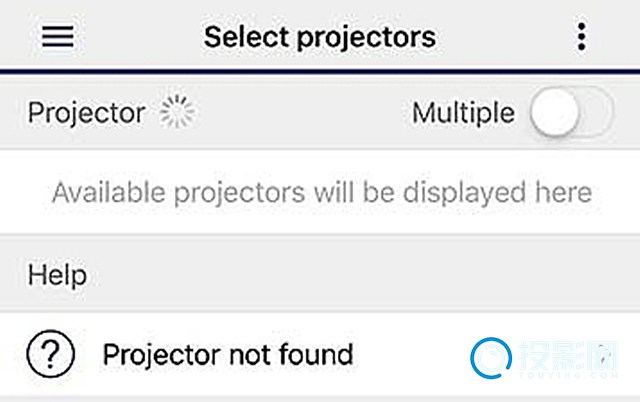Click the question mark help icon
Viewport: 640px width, 402px height.
(50, 353)
